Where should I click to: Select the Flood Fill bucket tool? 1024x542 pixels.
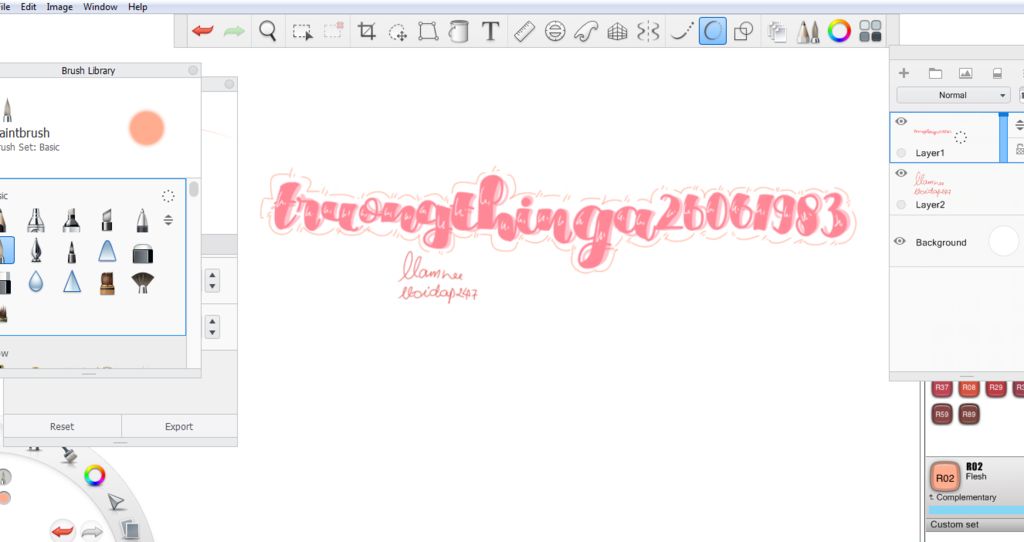459,31
